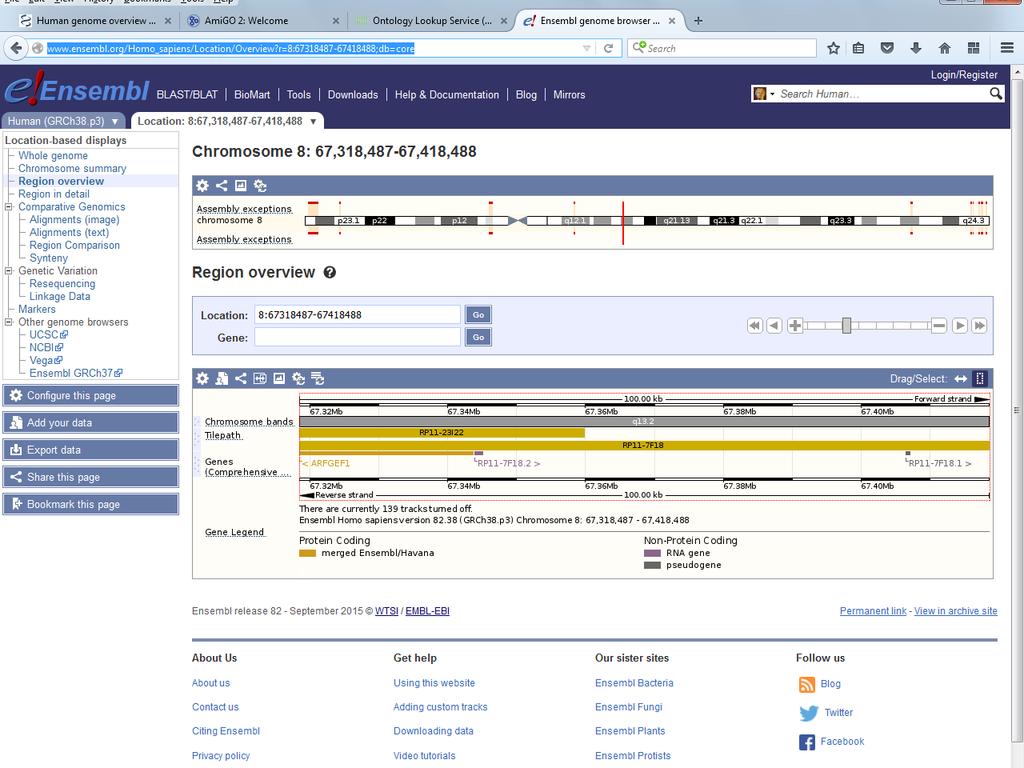
Task: Move region left one step
Action: [774, 325]
